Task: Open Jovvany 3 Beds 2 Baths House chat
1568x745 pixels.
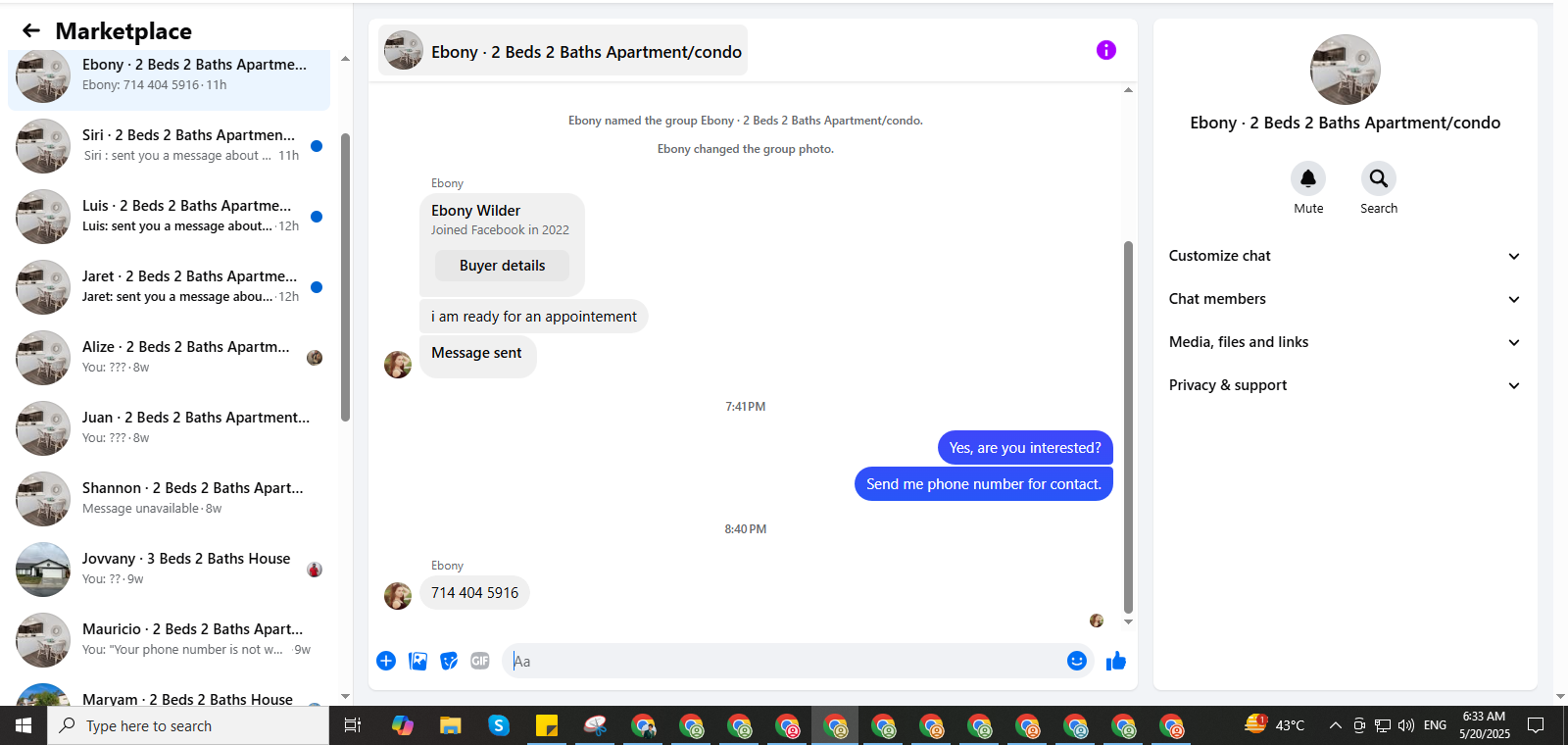Action: [x=169, y=570]
